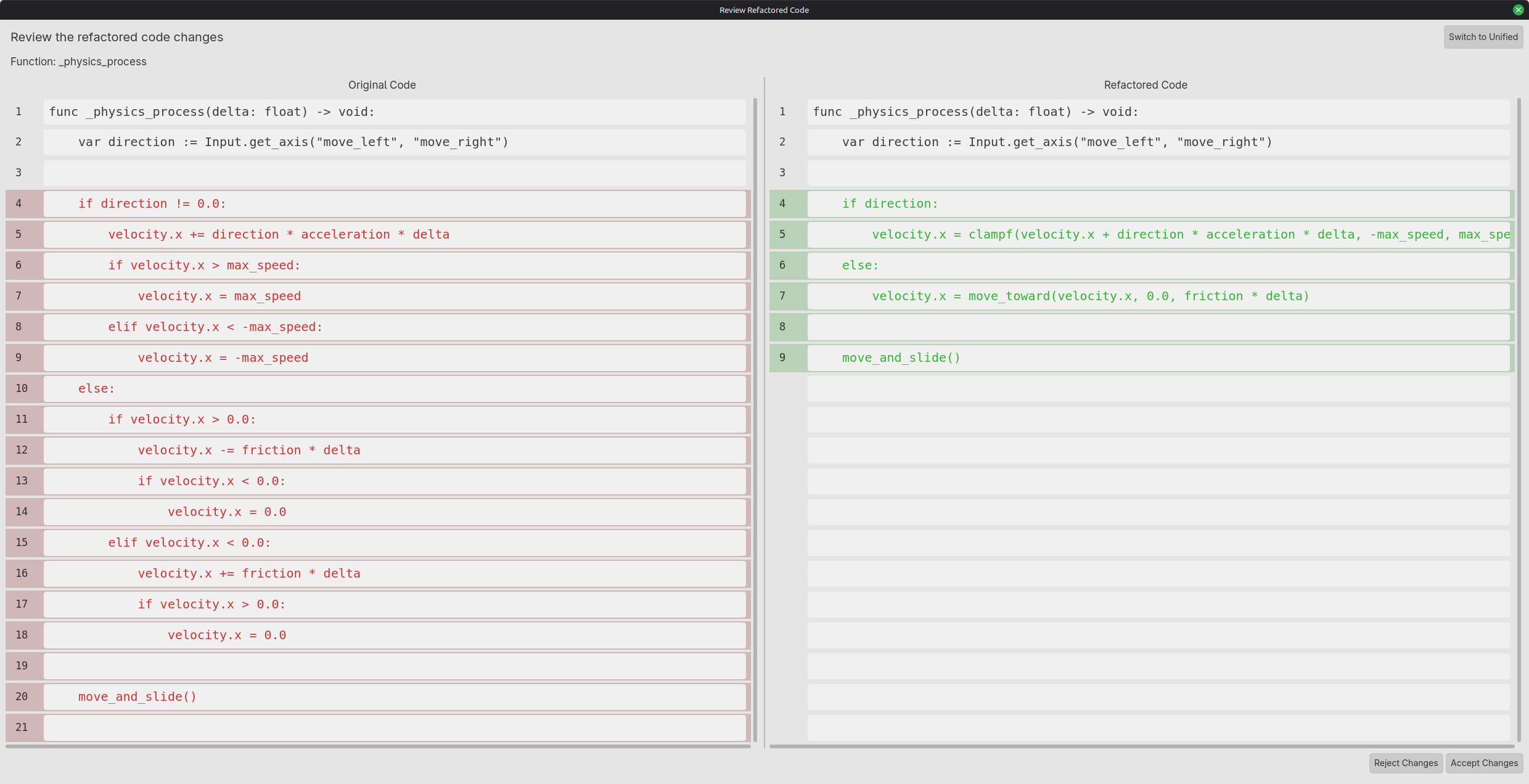
Task: Click refactored line 9 'move_and_slide()'
Action: point(1158,358)
